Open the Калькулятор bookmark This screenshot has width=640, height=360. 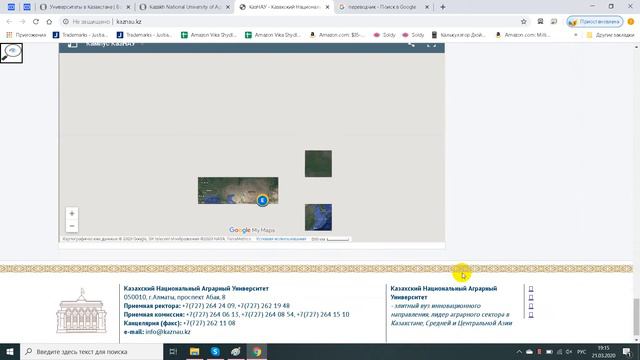coord(458,35)
